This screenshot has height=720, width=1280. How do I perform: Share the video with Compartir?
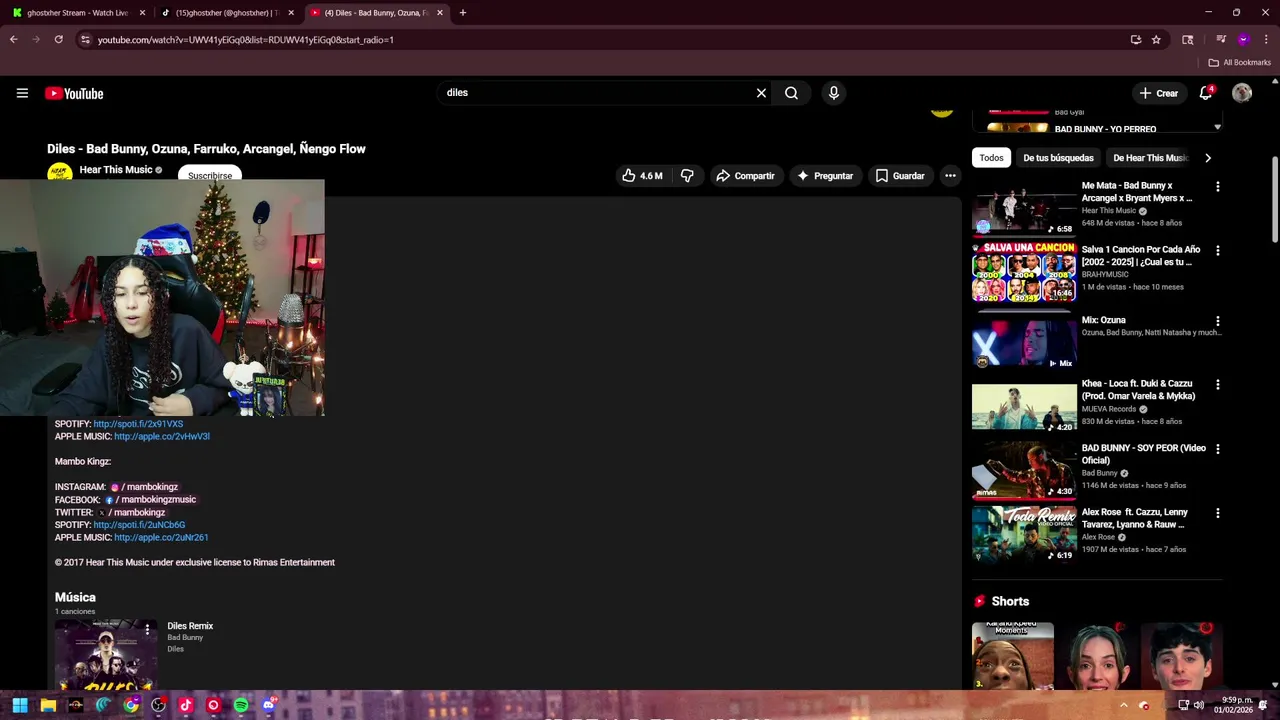pyautogui.click(x=745, y=176)
